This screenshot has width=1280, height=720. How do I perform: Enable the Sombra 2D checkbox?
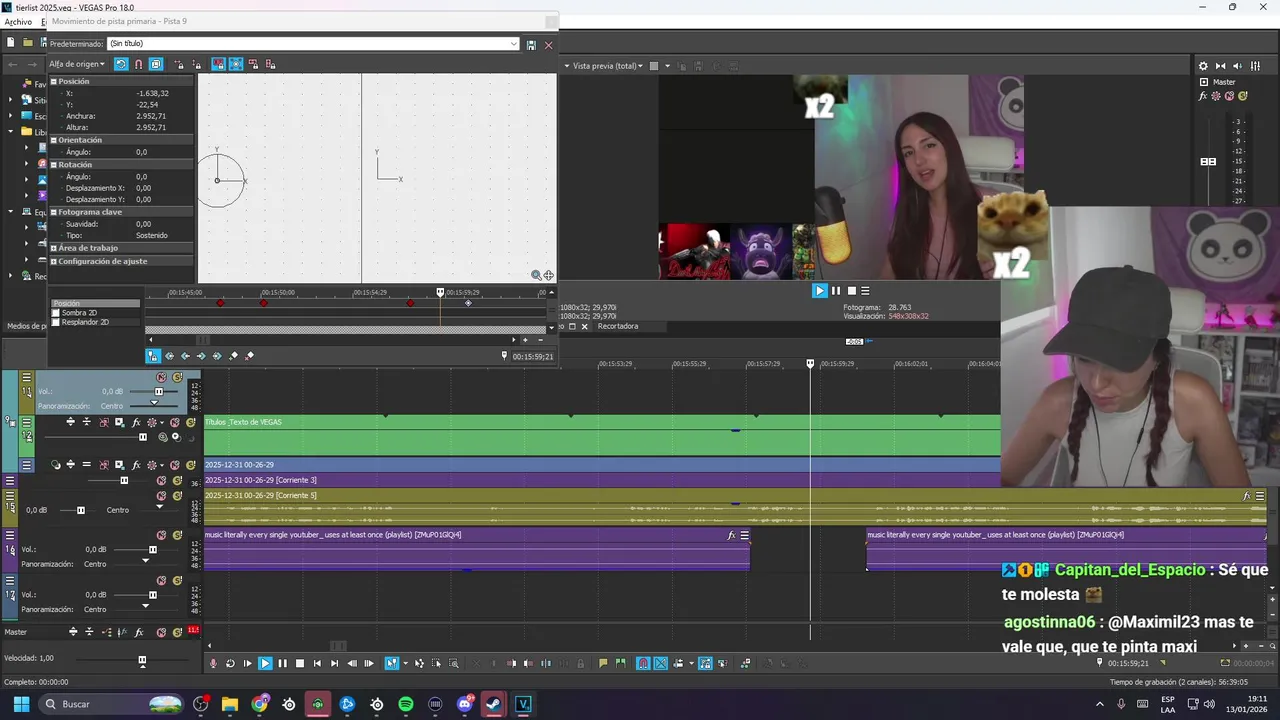[56, 313]
